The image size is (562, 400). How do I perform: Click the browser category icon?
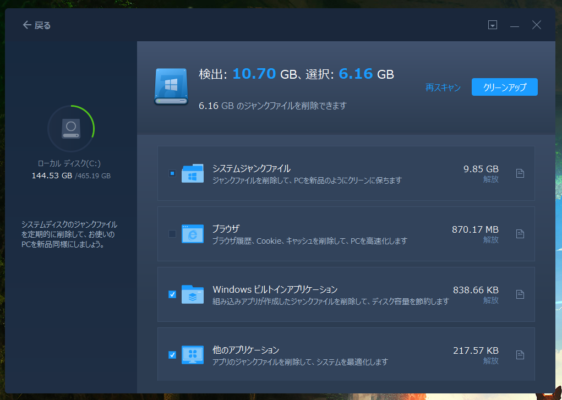[x=192, y=234]
